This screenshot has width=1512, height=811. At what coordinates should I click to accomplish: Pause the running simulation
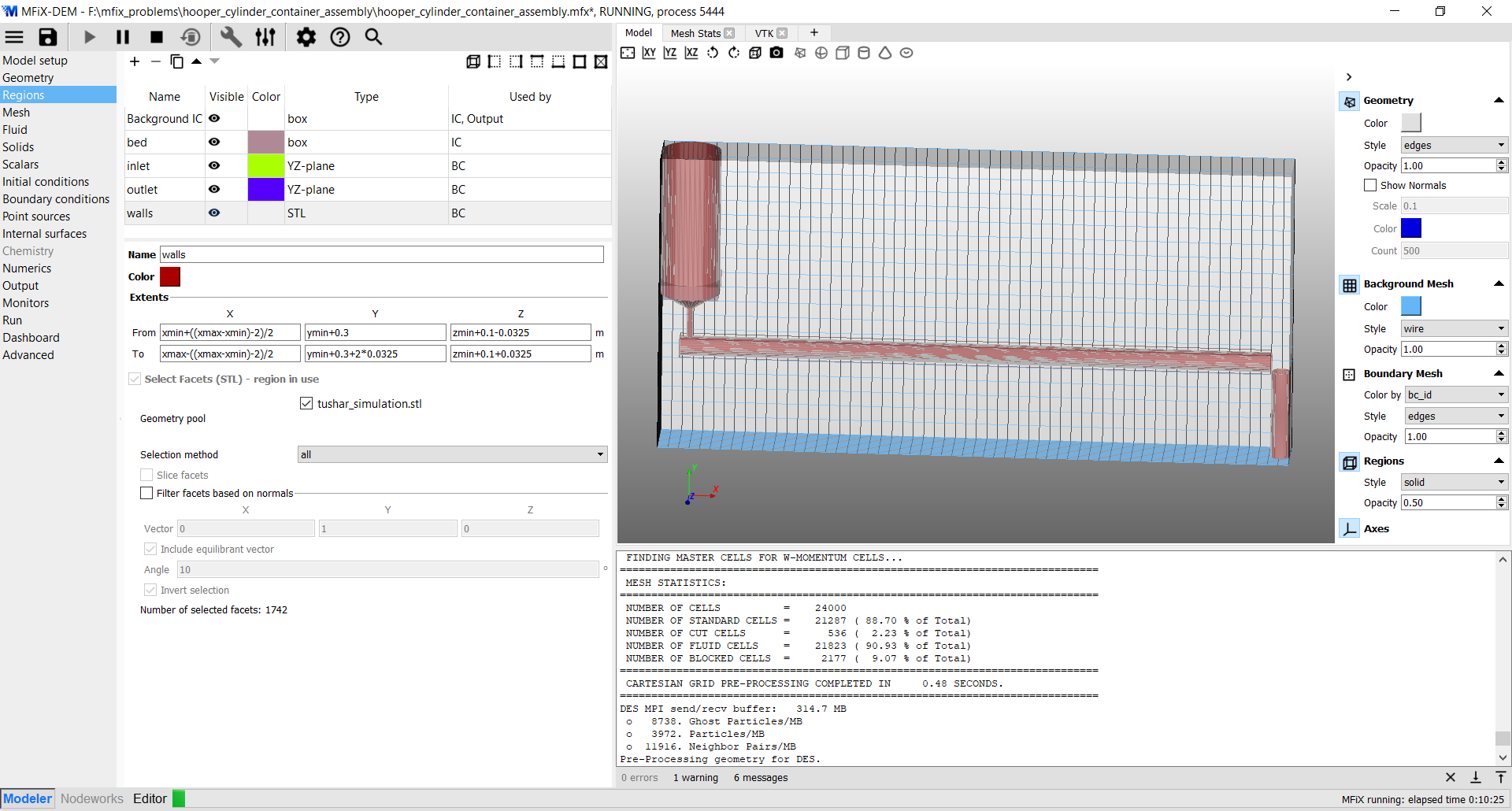coord(123,37)
